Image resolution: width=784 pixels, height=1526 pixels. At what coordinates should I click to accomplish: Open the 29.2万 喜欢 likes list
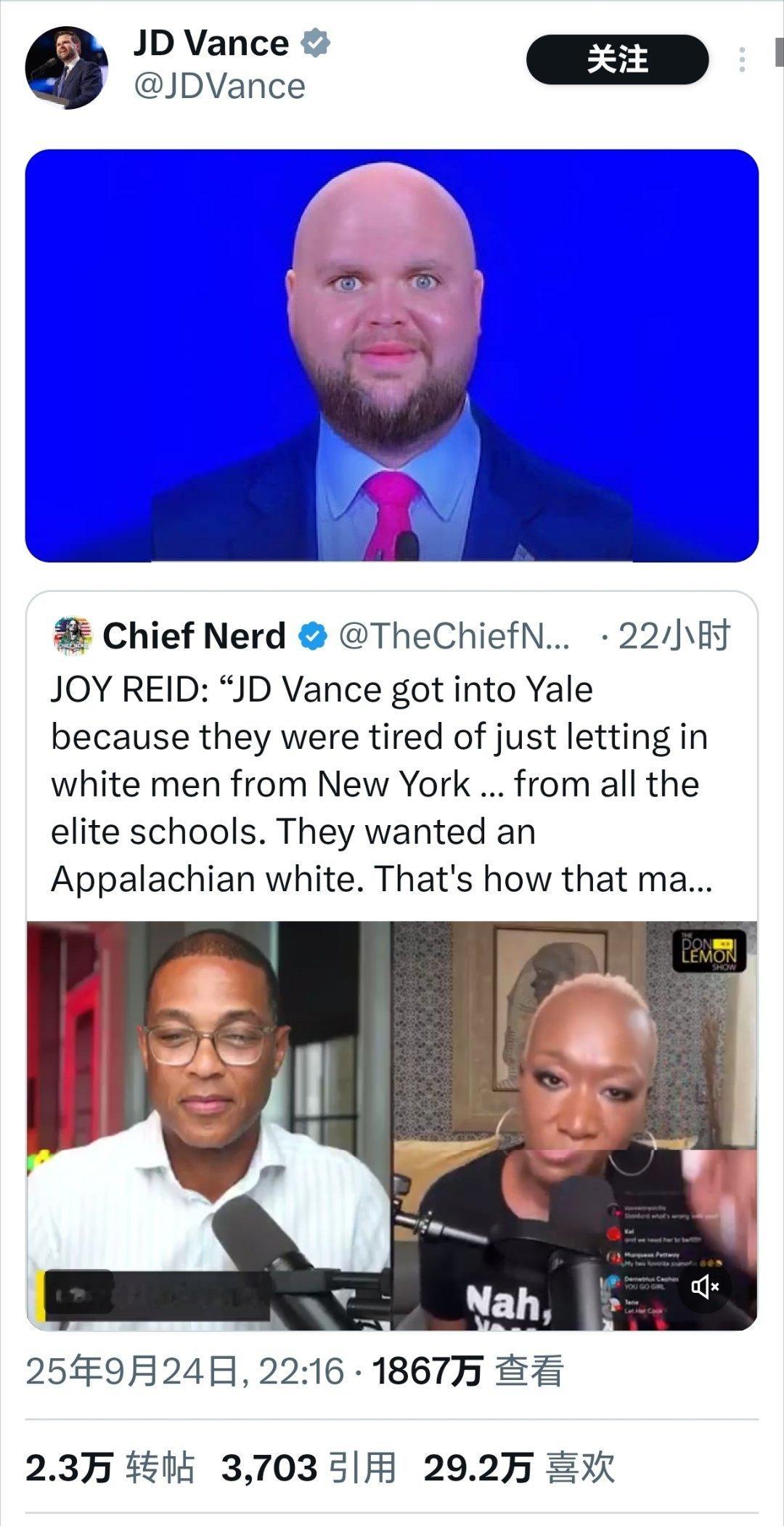(x=520, y=1468)
